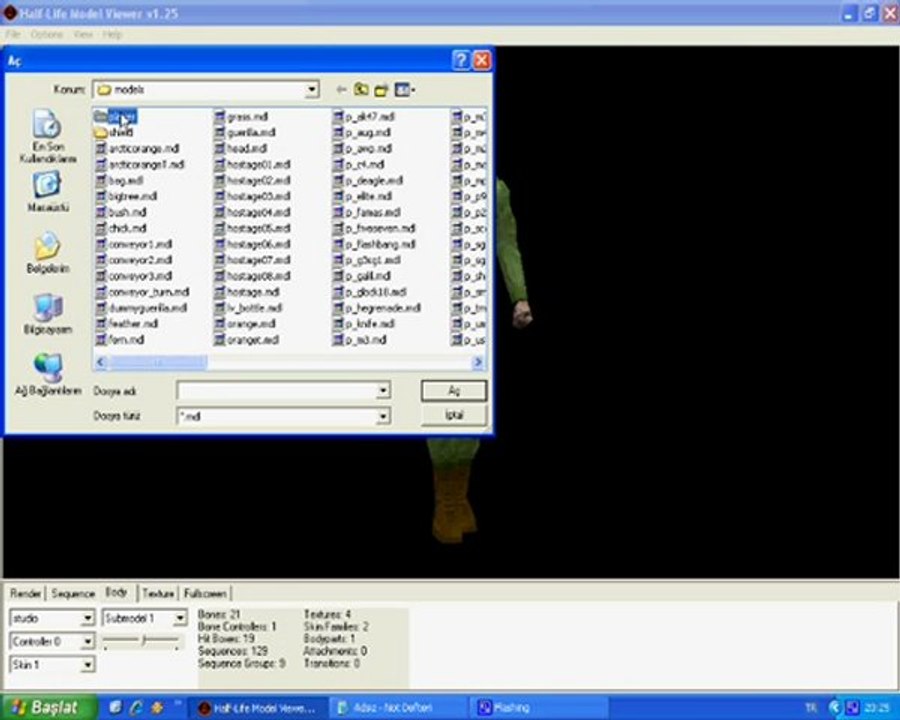
Task: Launch Internet Explorer from quick launch
Action: pos(136,707)
